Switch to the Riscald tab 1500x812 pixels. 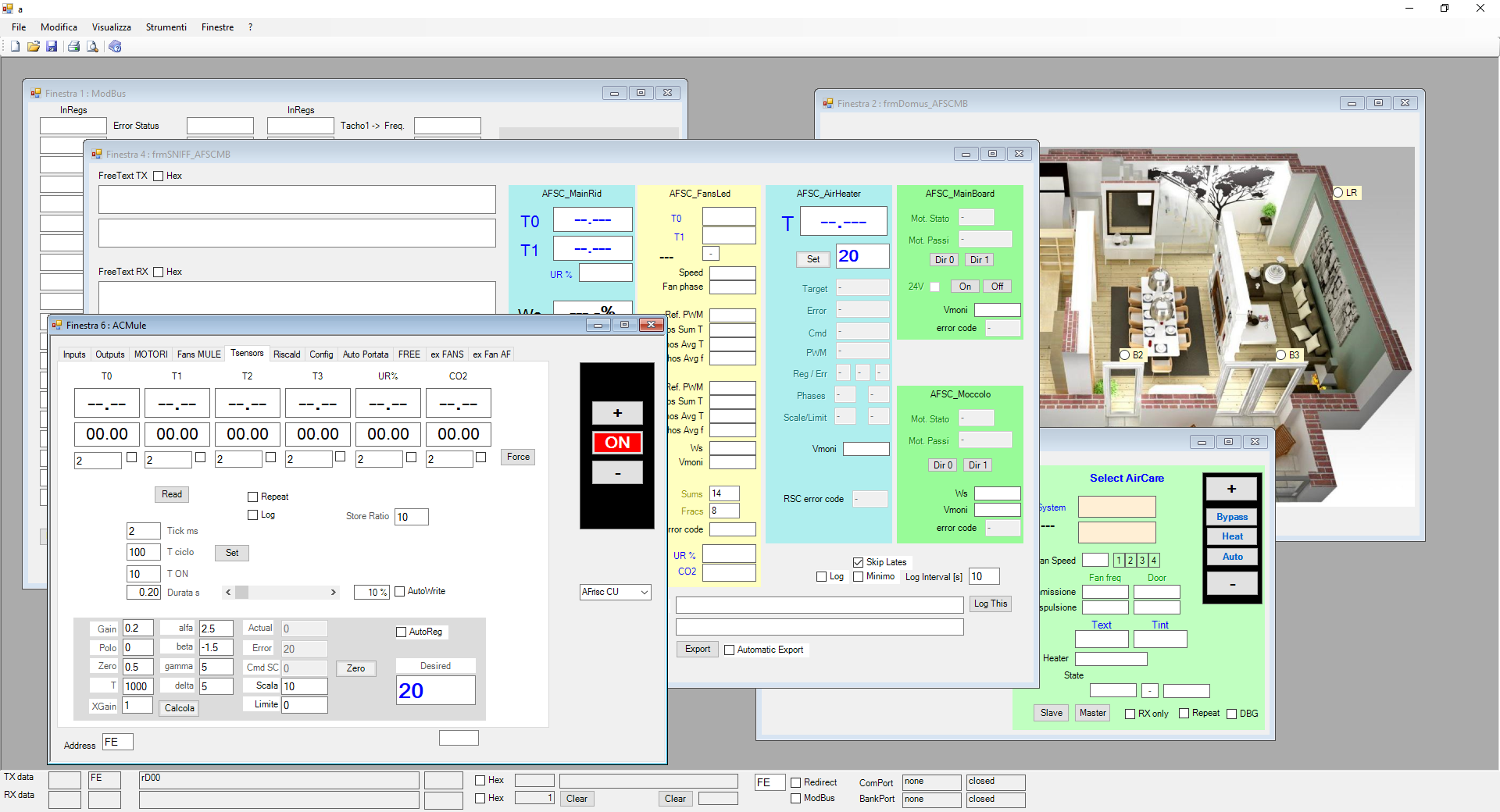(x=287, y=354)
